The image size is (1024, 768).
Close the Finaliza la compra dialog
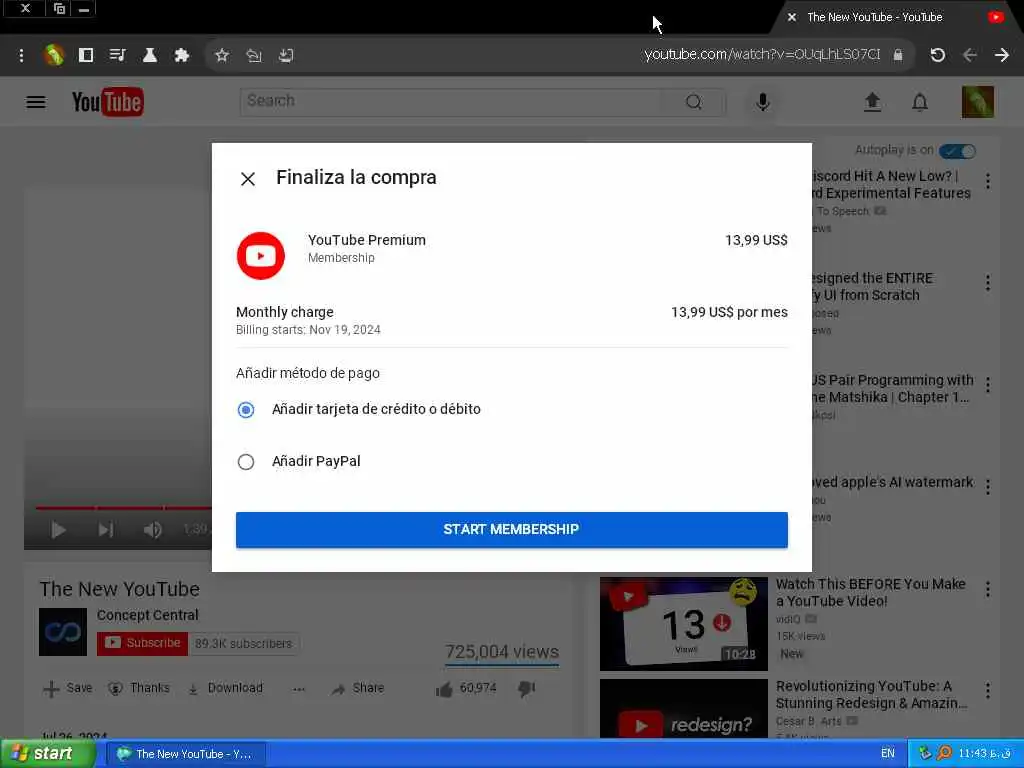[x=248, y=178]
